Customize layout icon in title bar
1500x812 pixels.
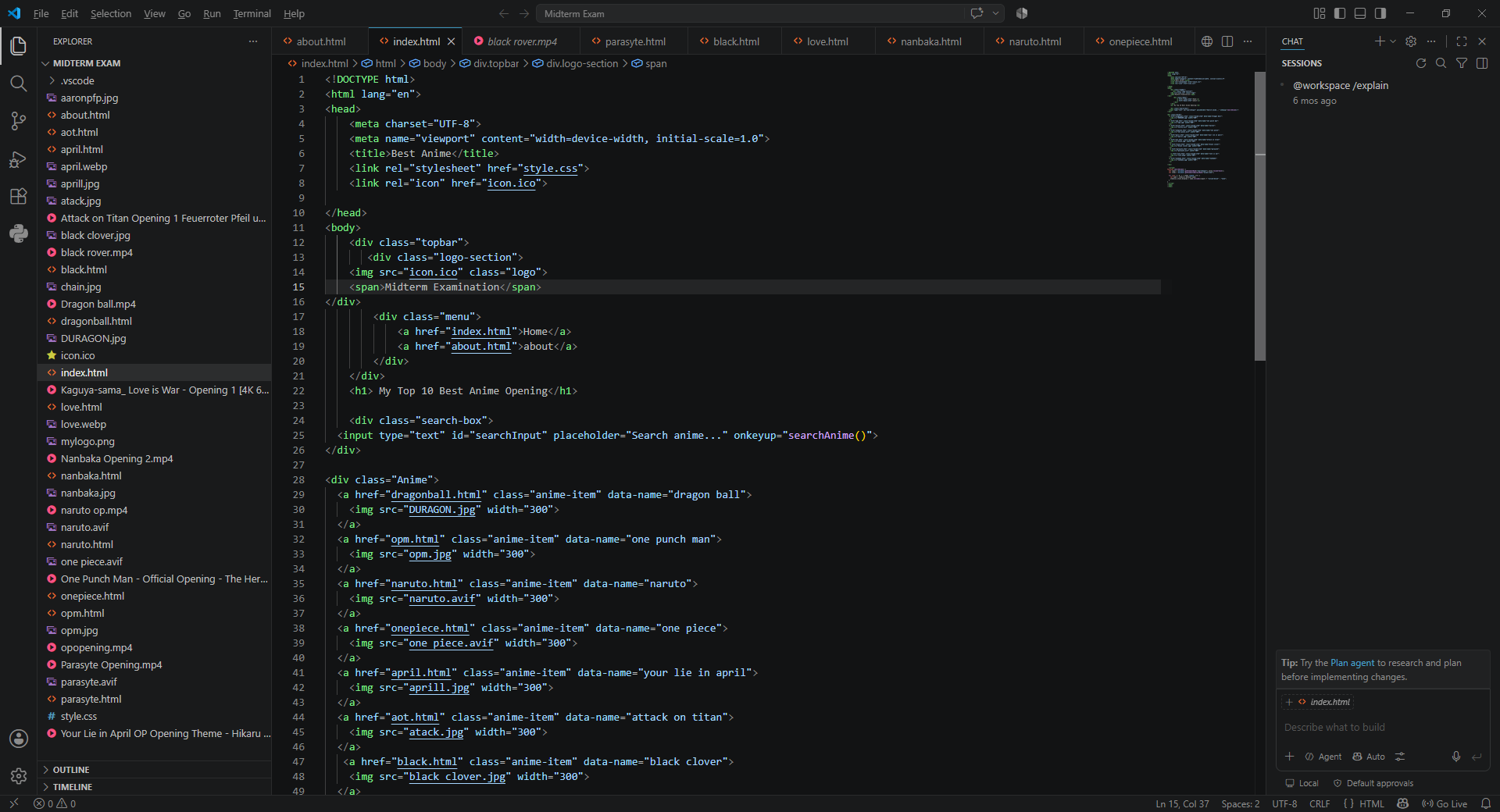point(1320,13)
